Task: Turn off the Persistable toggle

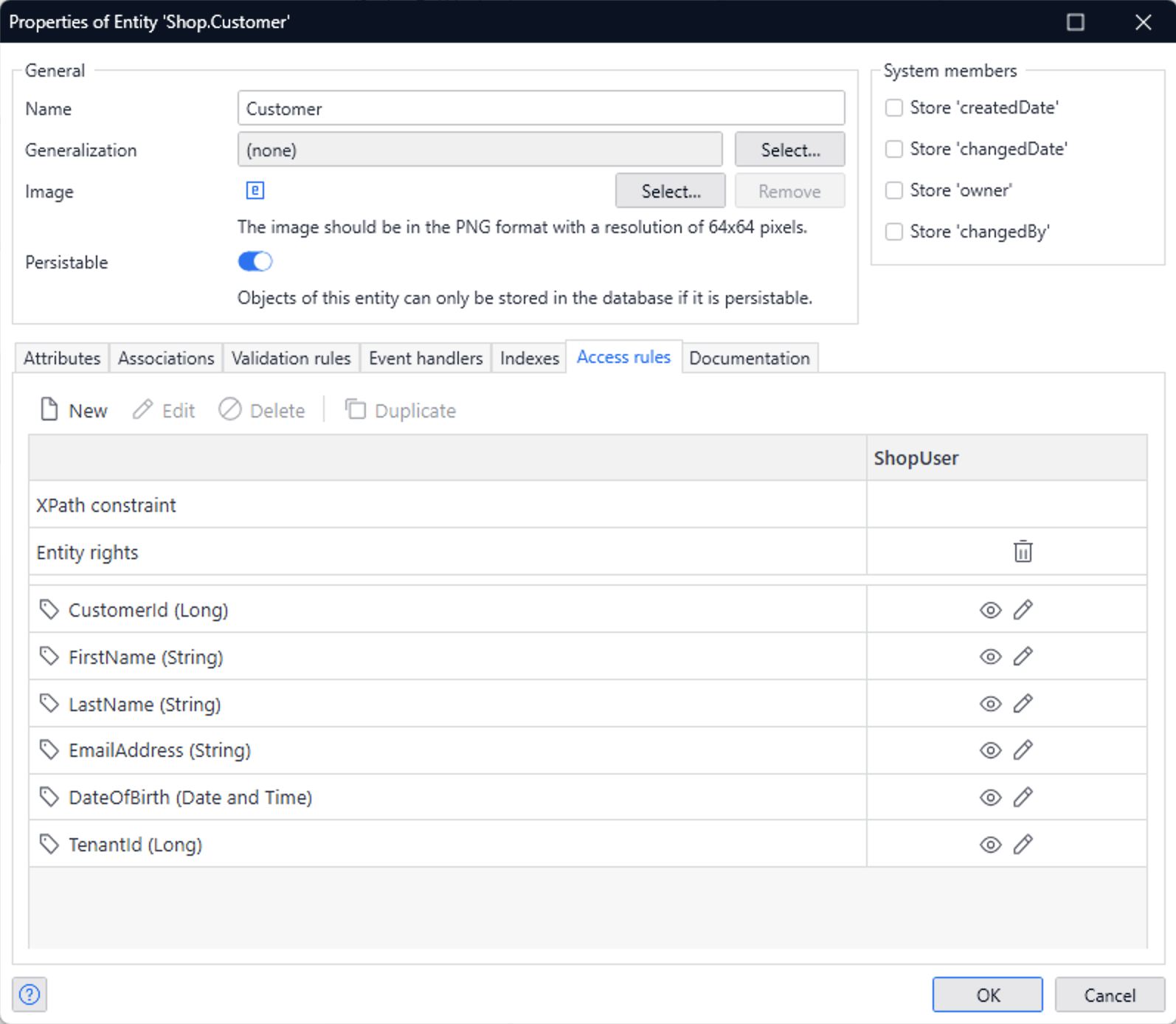Action: click(255, 262)
